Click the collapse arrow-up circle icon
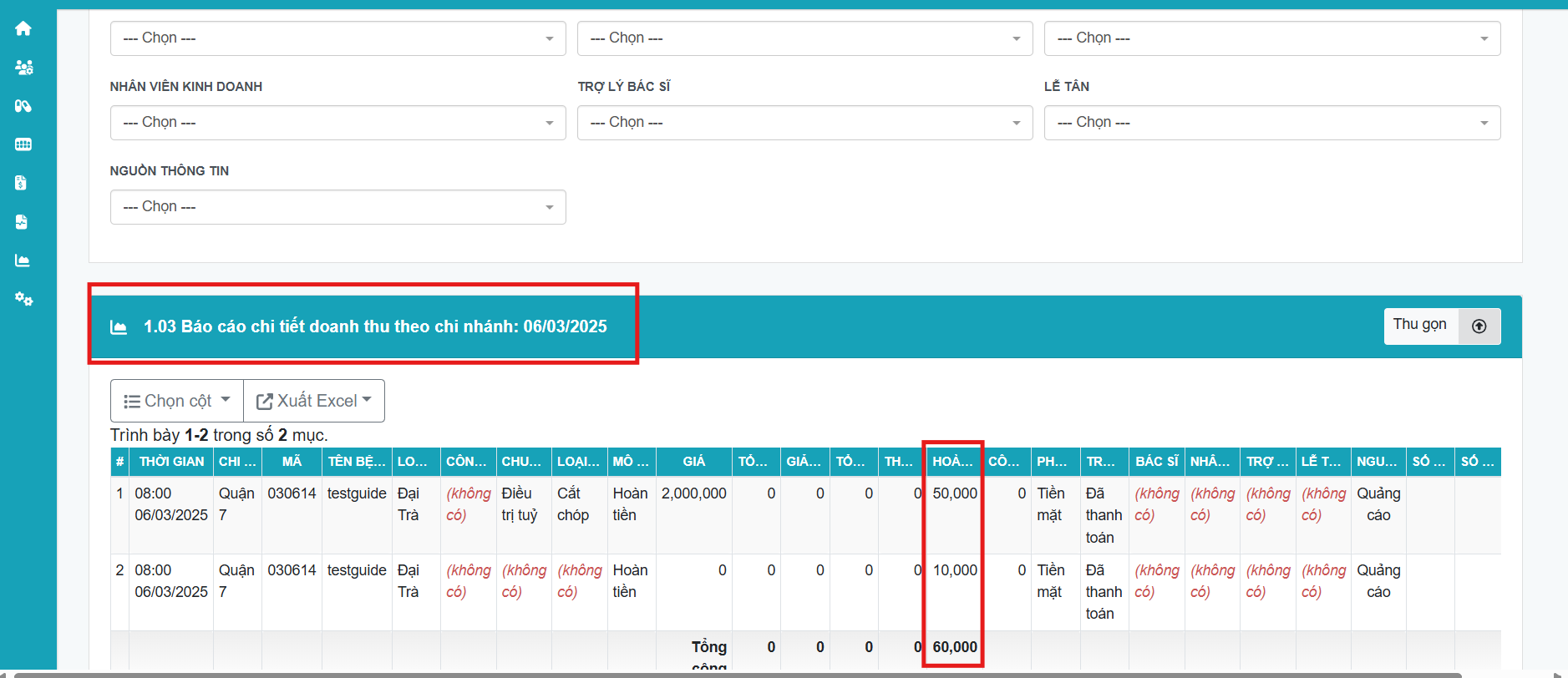 (x=1479, y=326)
